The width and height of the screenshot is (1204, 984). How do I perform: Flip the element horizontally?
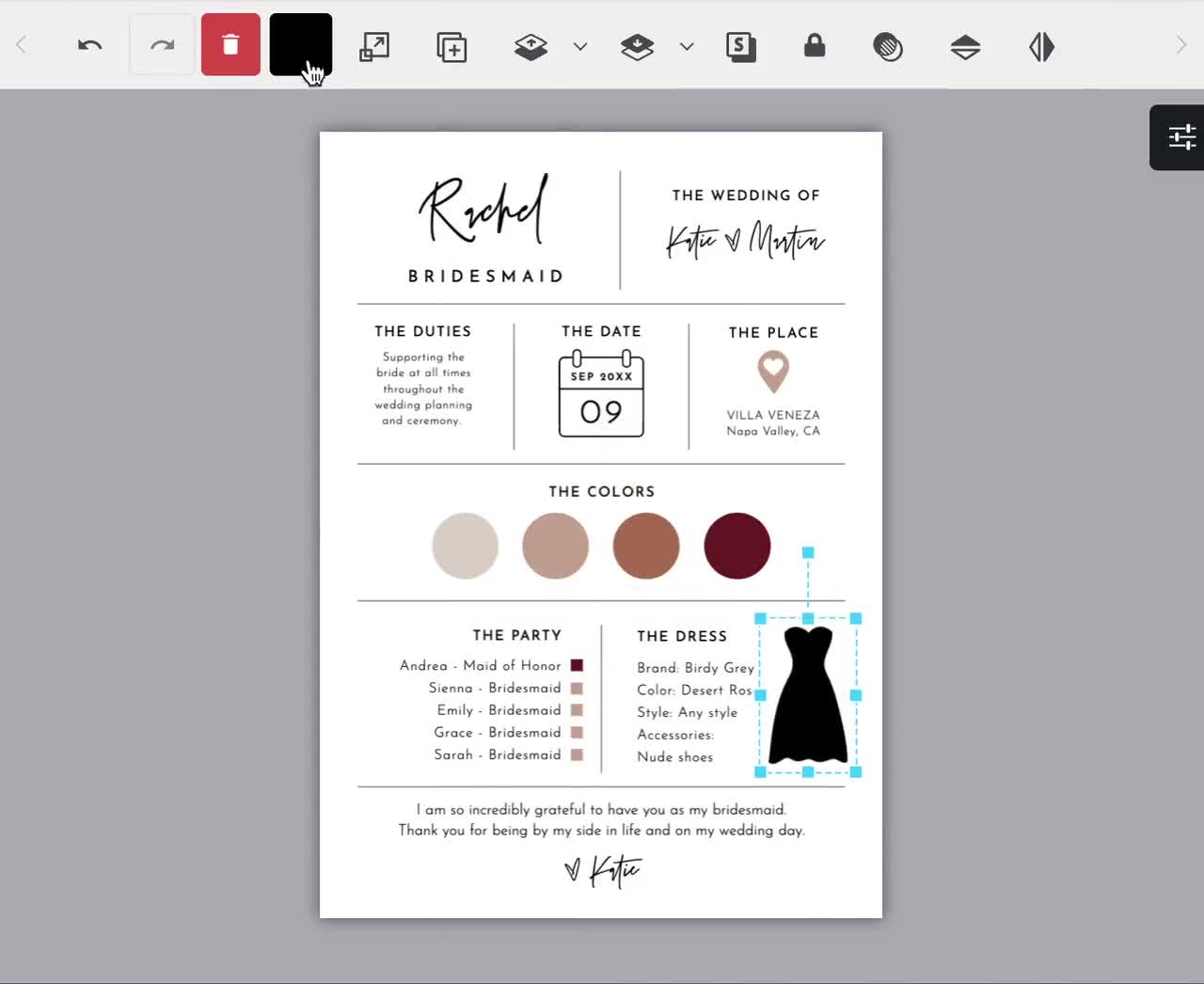pos(1041,47)
